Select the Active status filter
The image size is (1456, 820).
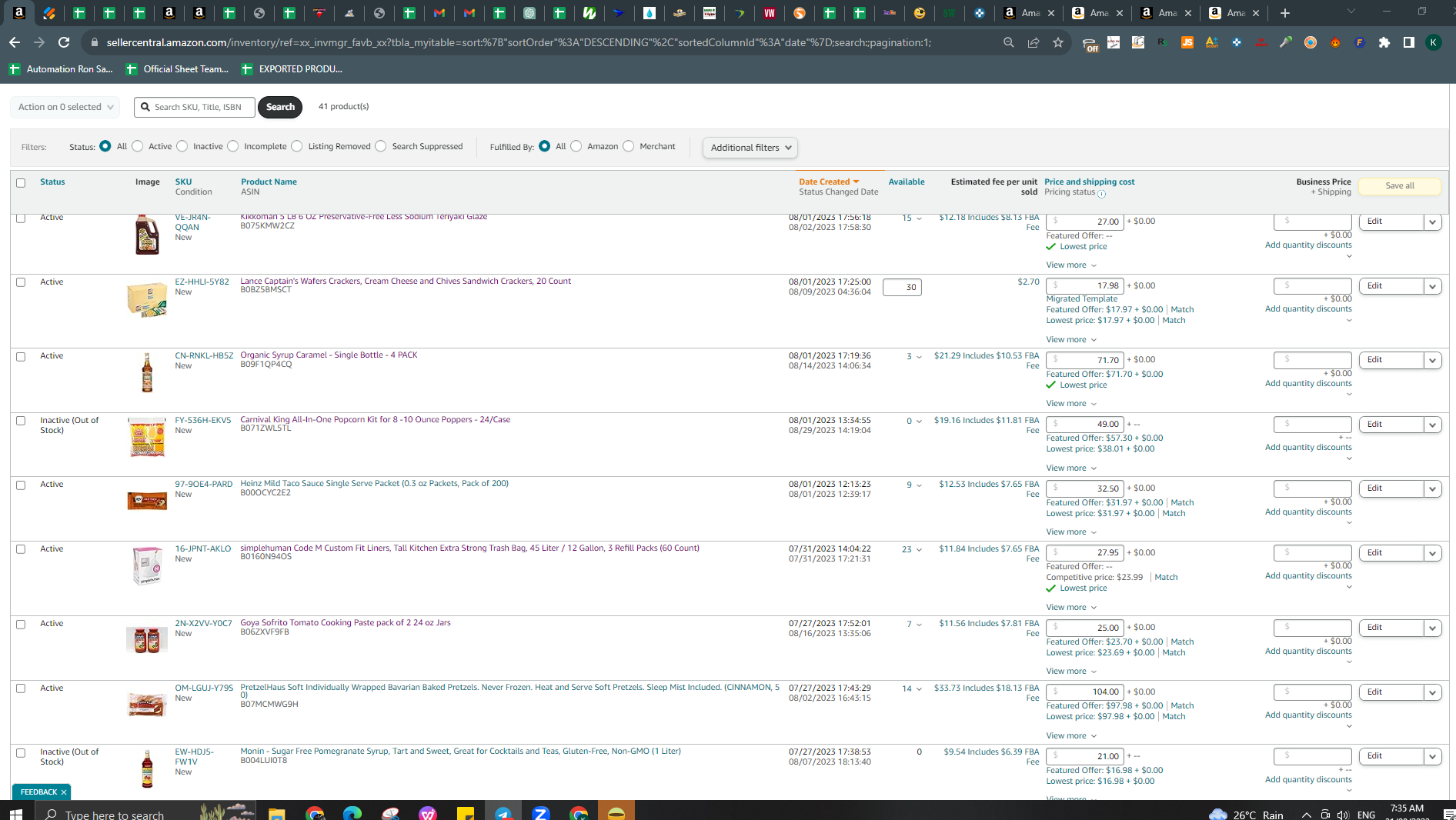[138, 146]
